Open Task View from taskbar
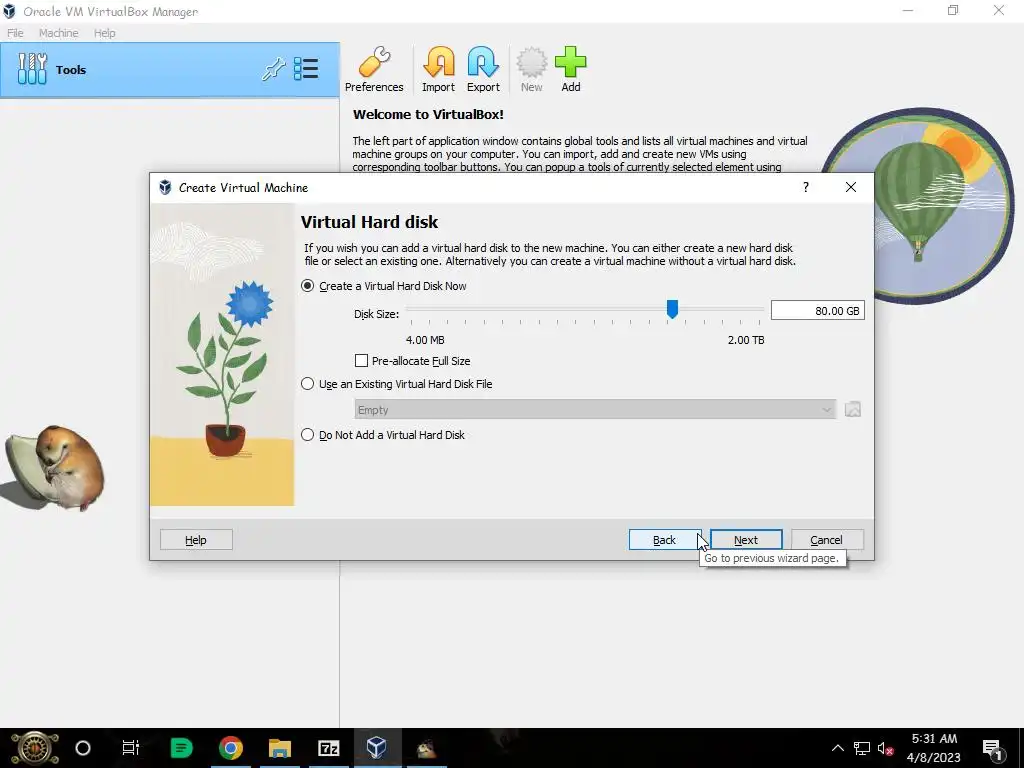The height and width of the screenshot is (768, 1024). 131,748
